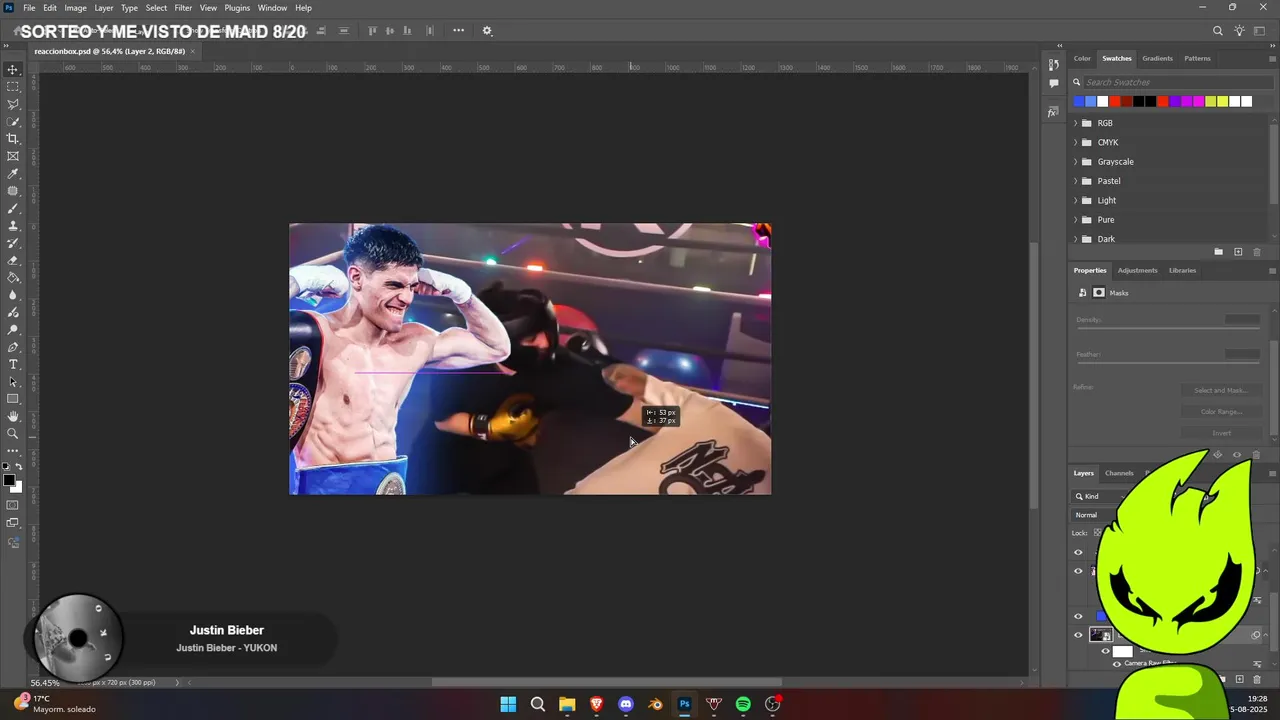The image size is (1280, 720).
Task: Expand the Light swatch group
Action: 1076,200
